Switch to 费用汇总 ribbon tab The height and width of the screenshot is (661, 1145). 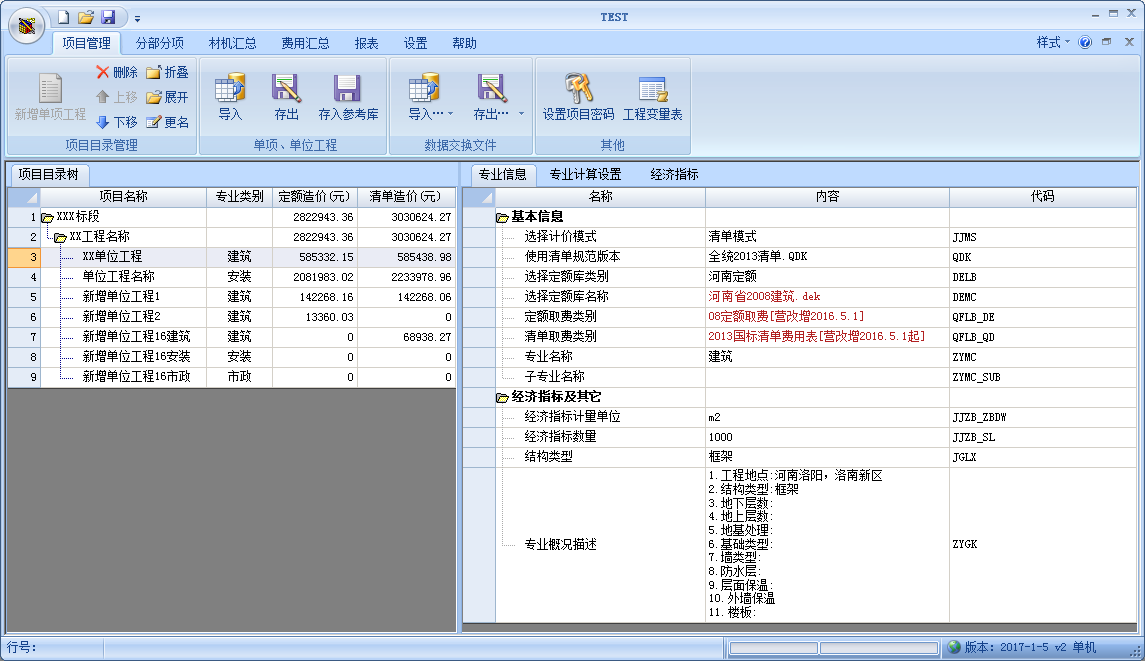pos(305,43)
